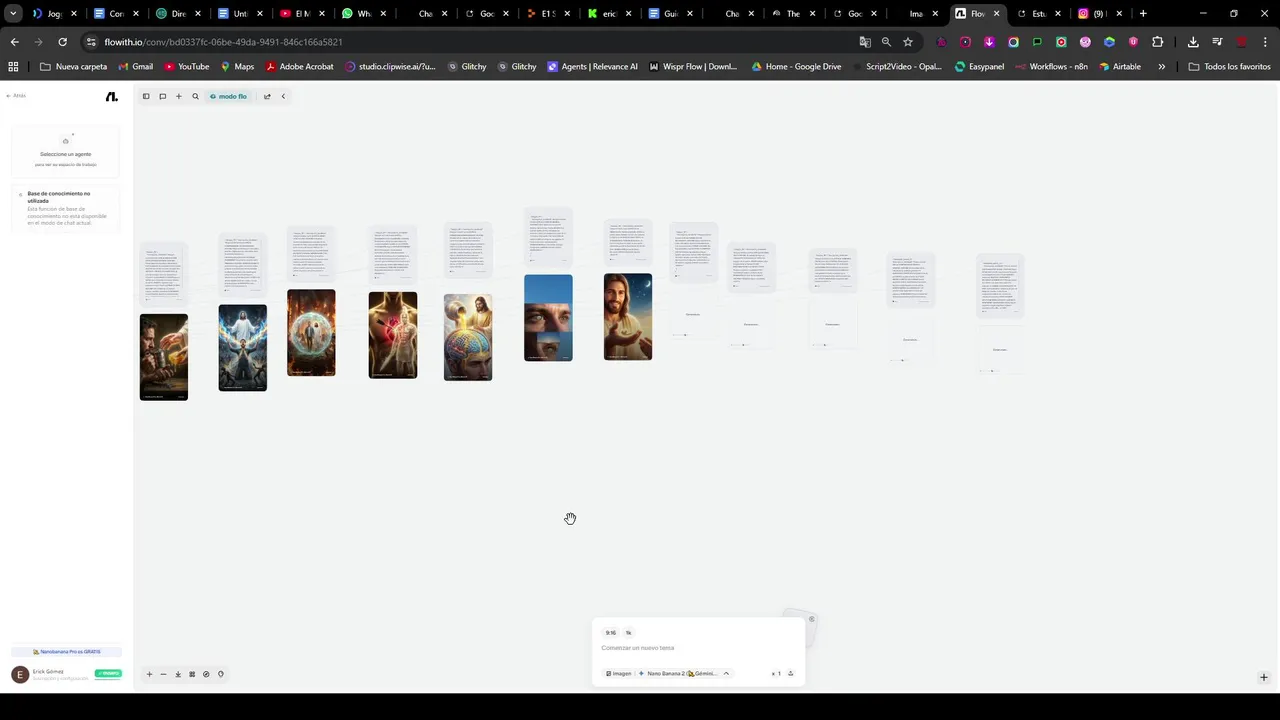The image size is (1280, 720).
Task: Zoom out the canvas with bottom minus icon
Action: tap(163, 674)
